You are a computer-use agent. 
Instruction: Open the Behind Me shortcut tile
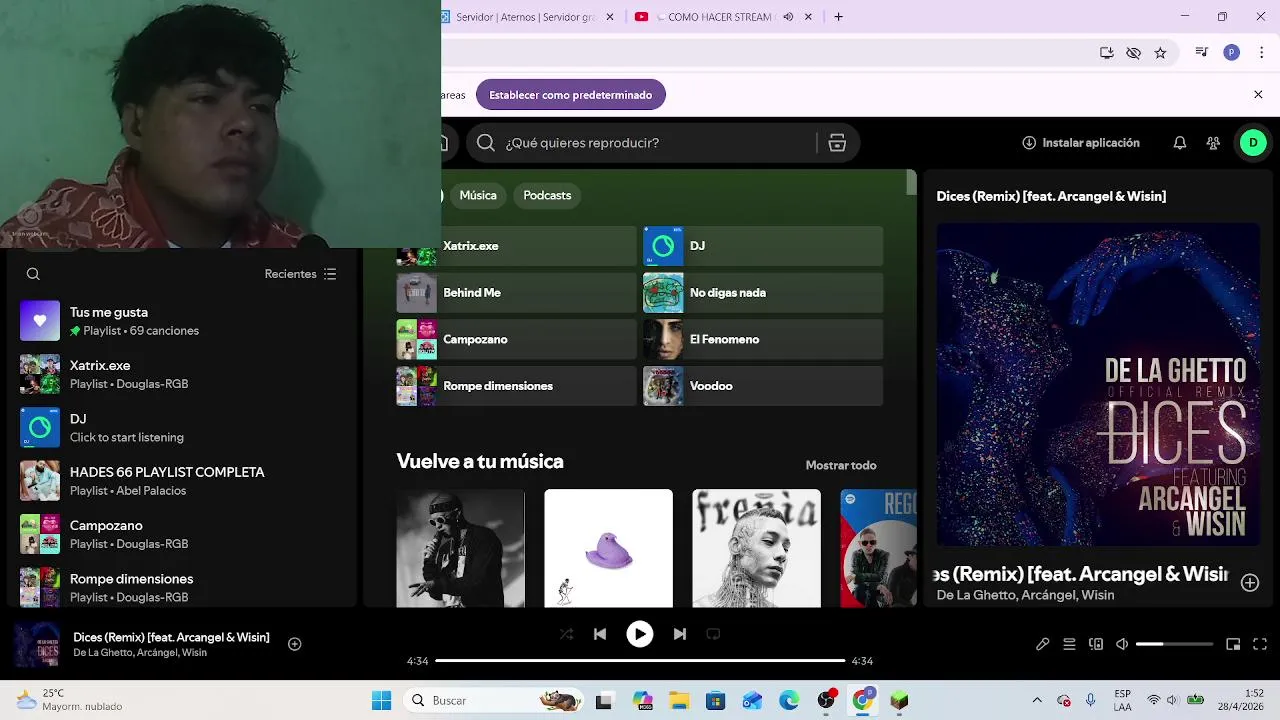point(516,293)
